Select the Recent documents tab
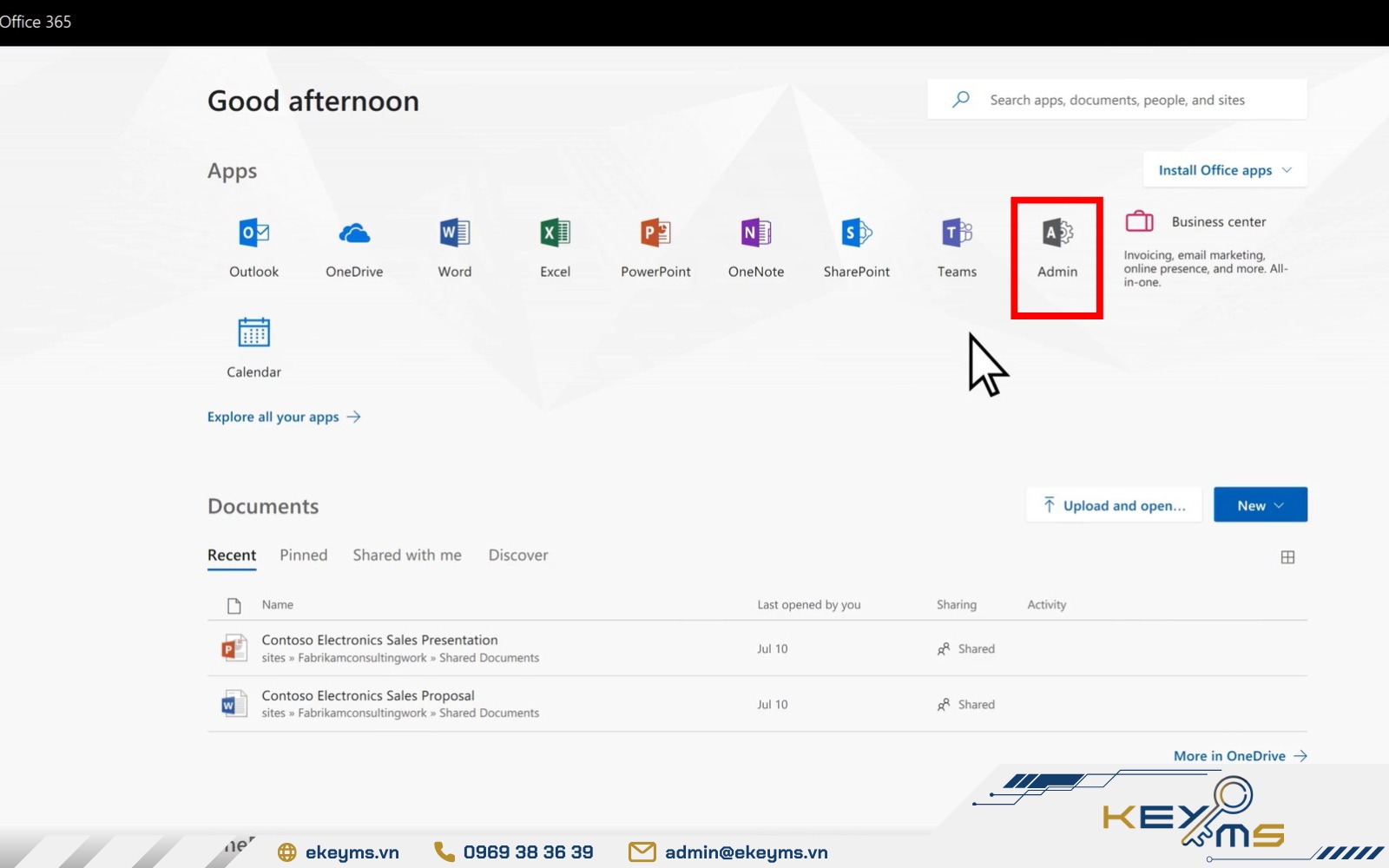The height and width of the screenshot is (868, 1389). (232, 556)
